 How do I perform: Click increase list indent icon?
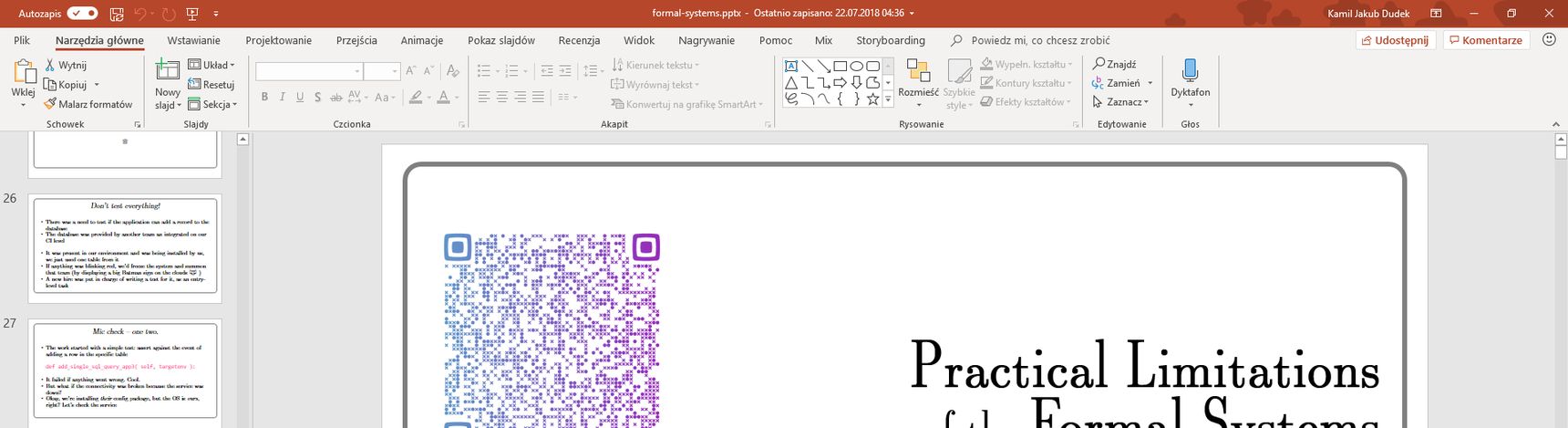pyautogui.click(x=565, y=71)
